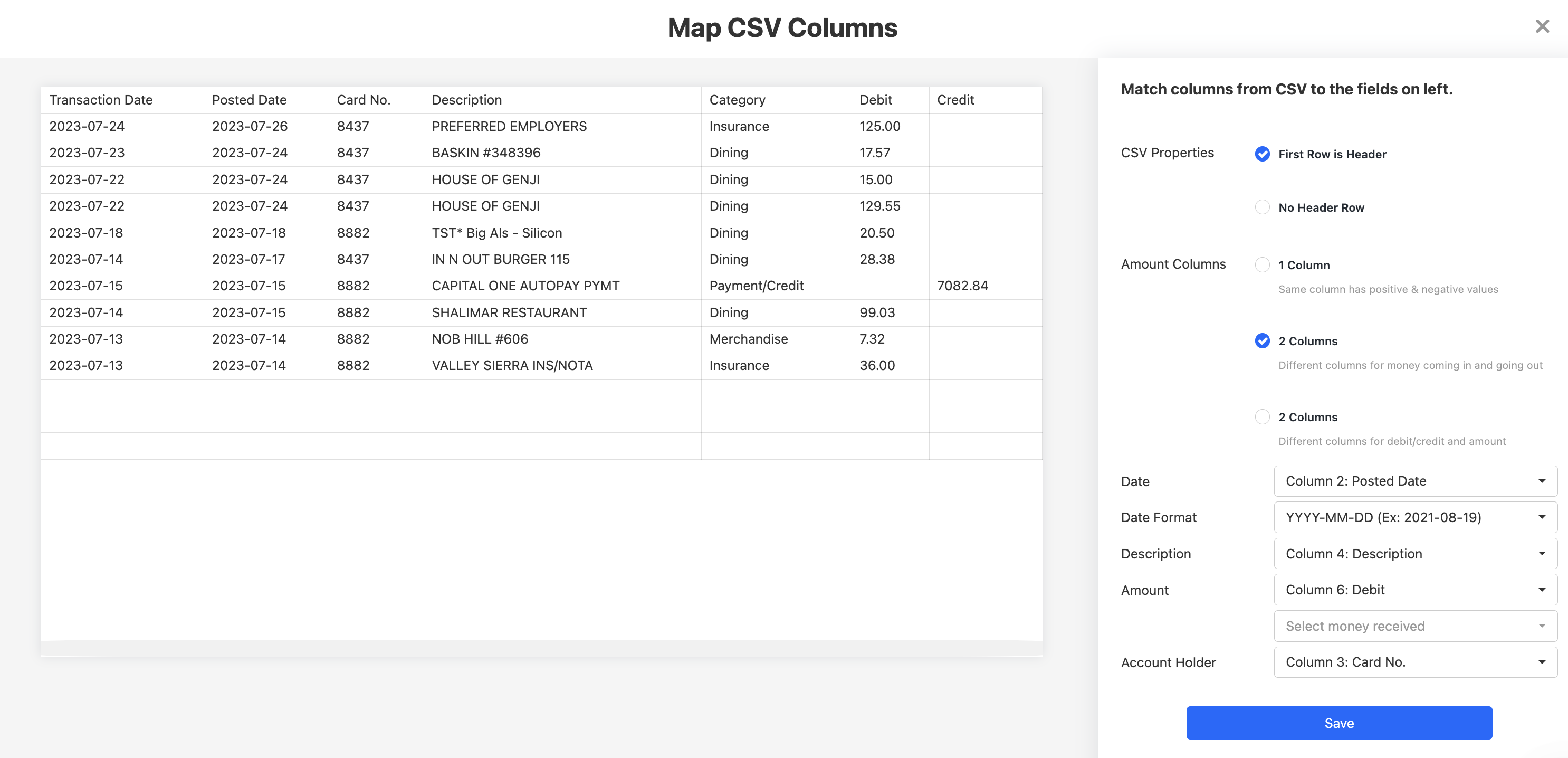Click the 2023-07-23 transaction date cell

click(122, 153)
